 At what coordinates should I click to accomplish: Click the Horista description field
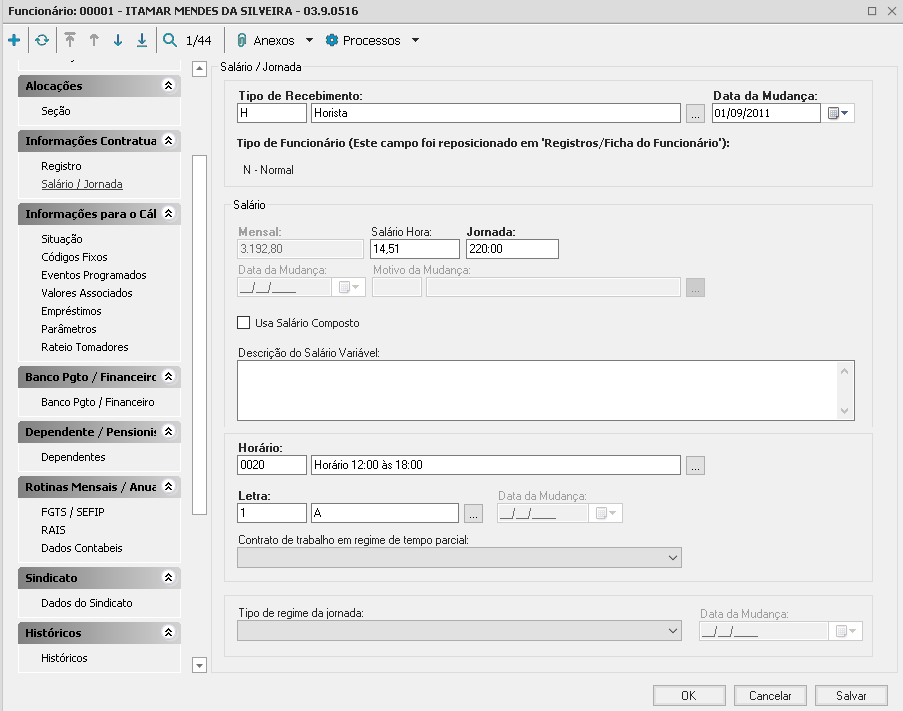pos(496,113)
